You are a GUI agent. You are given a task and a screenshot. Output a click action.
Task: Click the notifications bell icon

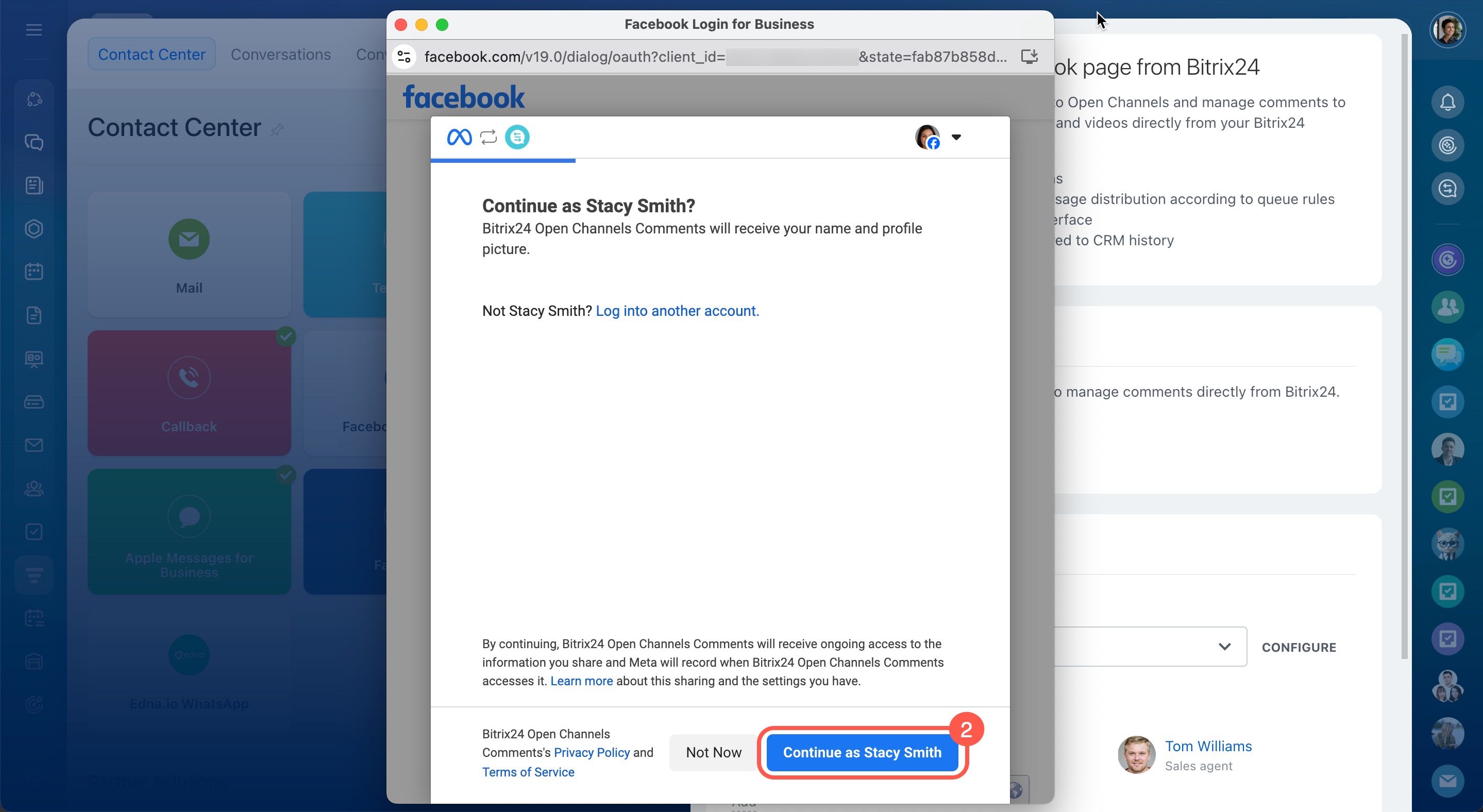click(1447, 102)
